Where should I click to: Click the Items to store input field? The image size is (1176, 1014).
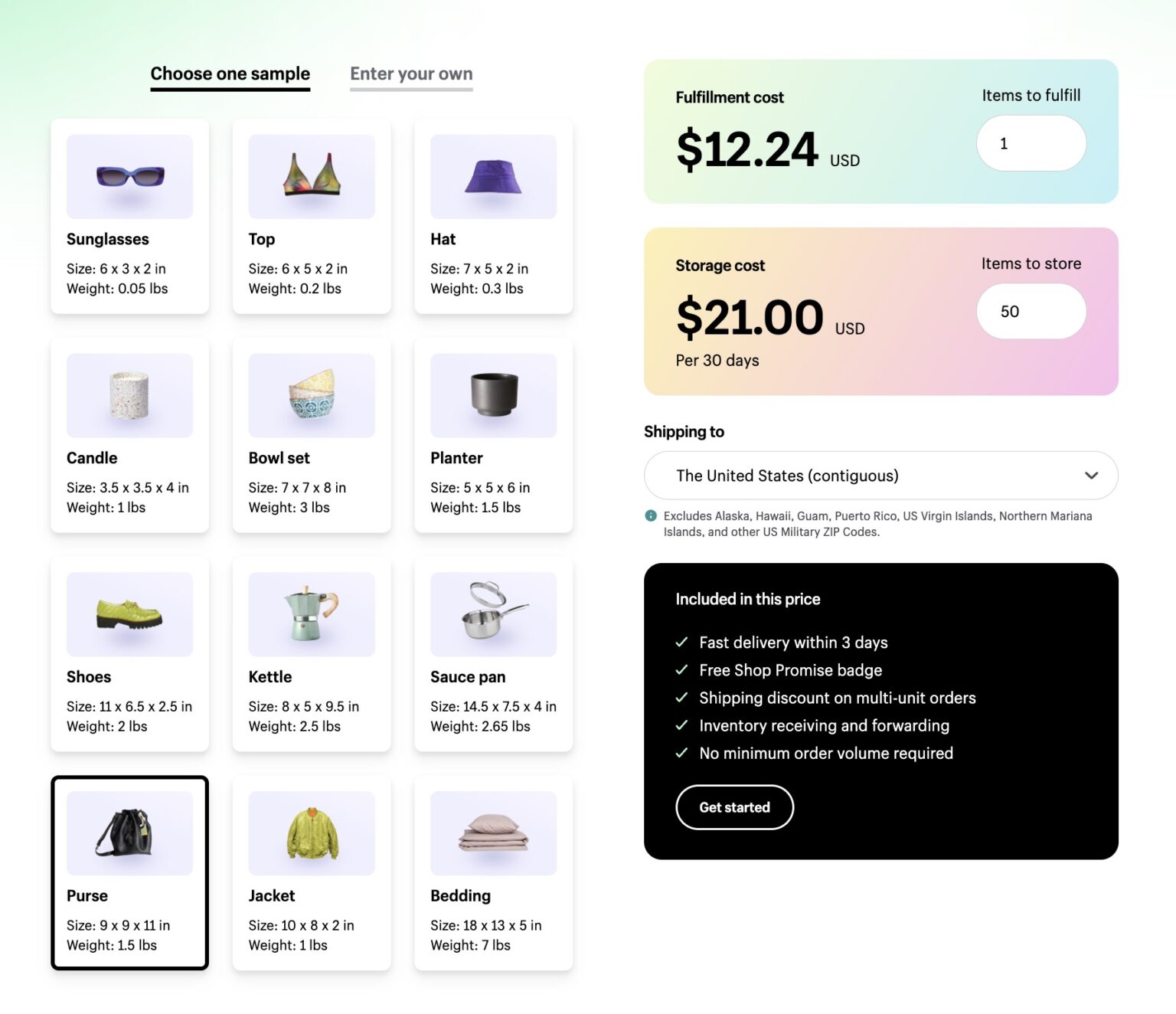1031,311
